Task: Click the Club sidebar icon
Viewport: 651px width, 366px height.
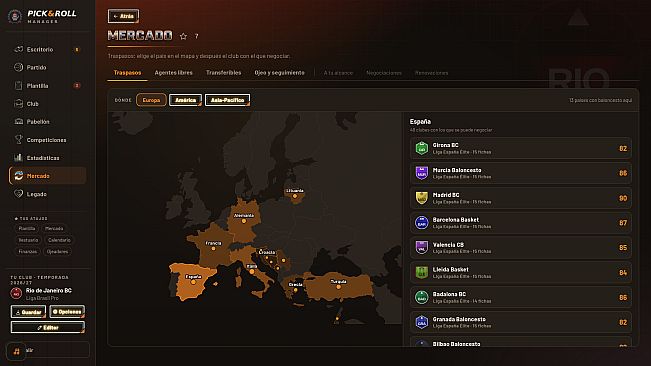Action: click(18, 104)
